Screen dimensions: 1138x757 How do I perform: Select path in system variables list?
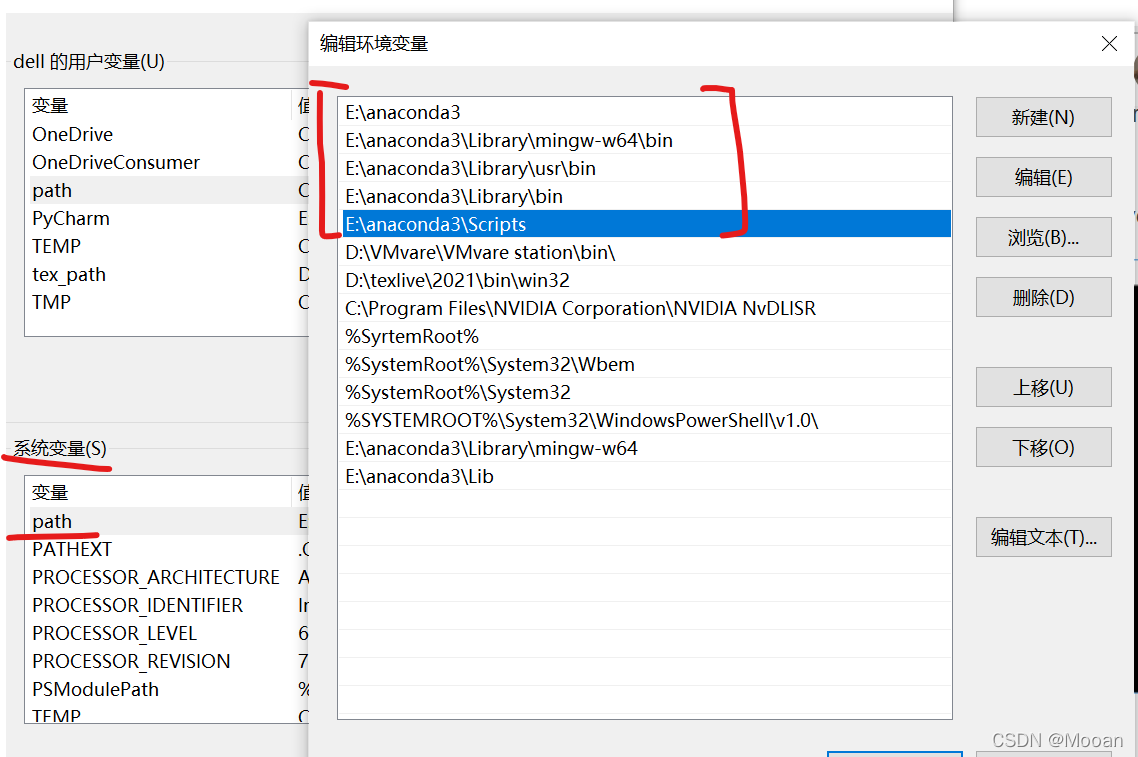(x=167, y=521)
